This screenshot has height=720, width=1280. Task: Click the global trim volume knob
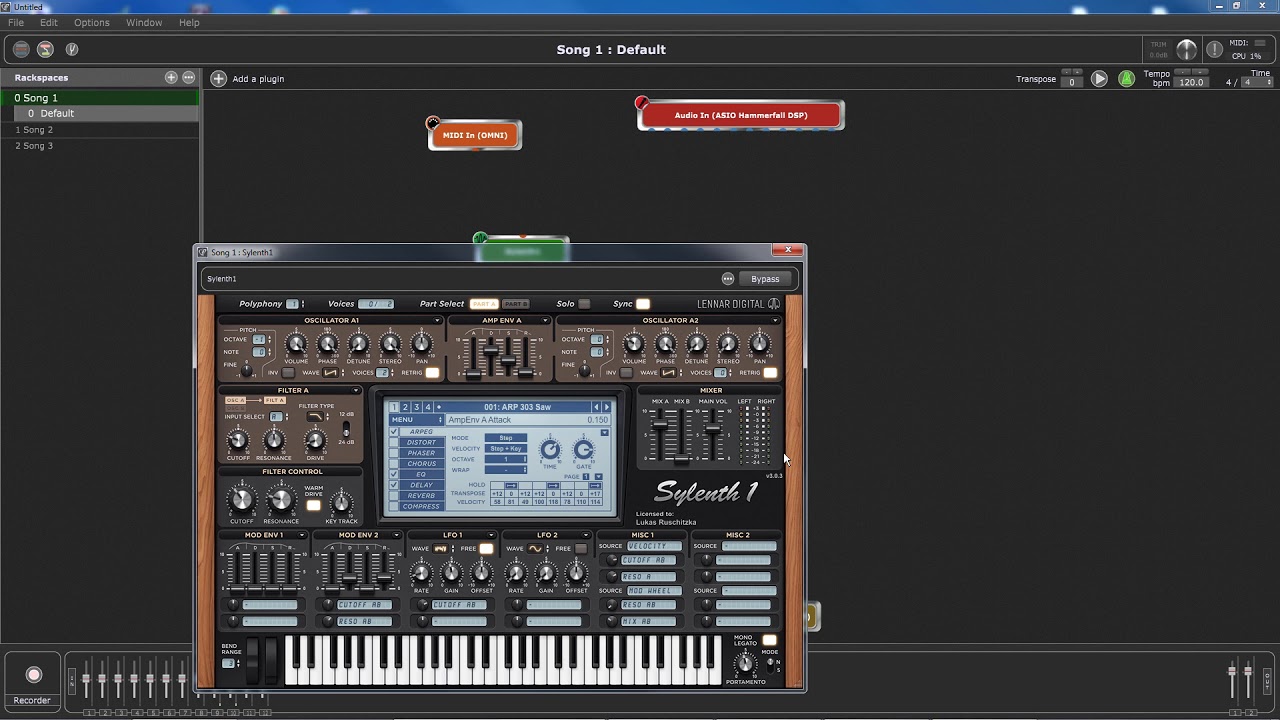point(1186,49)
